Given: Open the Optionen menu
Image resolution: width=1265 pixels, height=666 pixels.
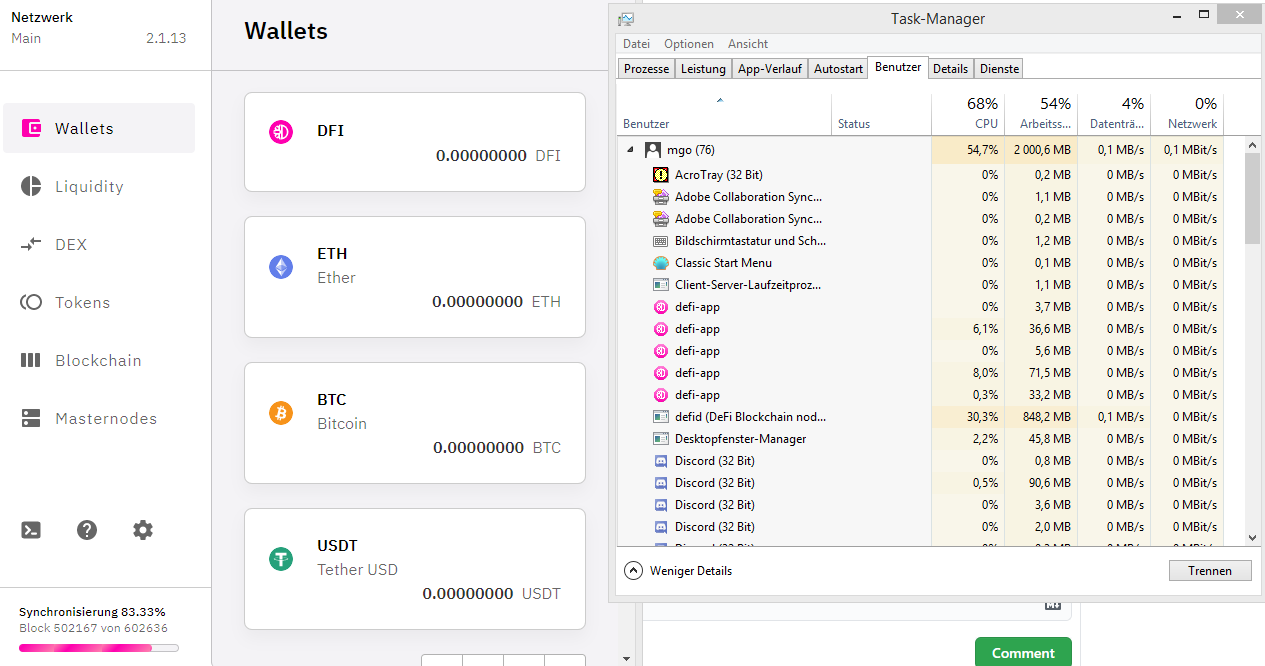Looking at the screenshot, I should (689, 44).
